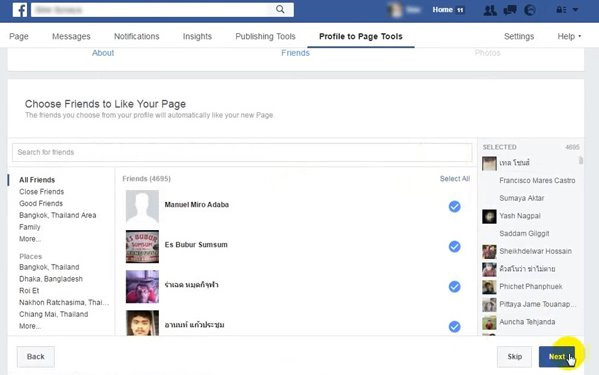
Task: Click Saddam Gilggit in Selected list
Action: [x=524, y=234]
